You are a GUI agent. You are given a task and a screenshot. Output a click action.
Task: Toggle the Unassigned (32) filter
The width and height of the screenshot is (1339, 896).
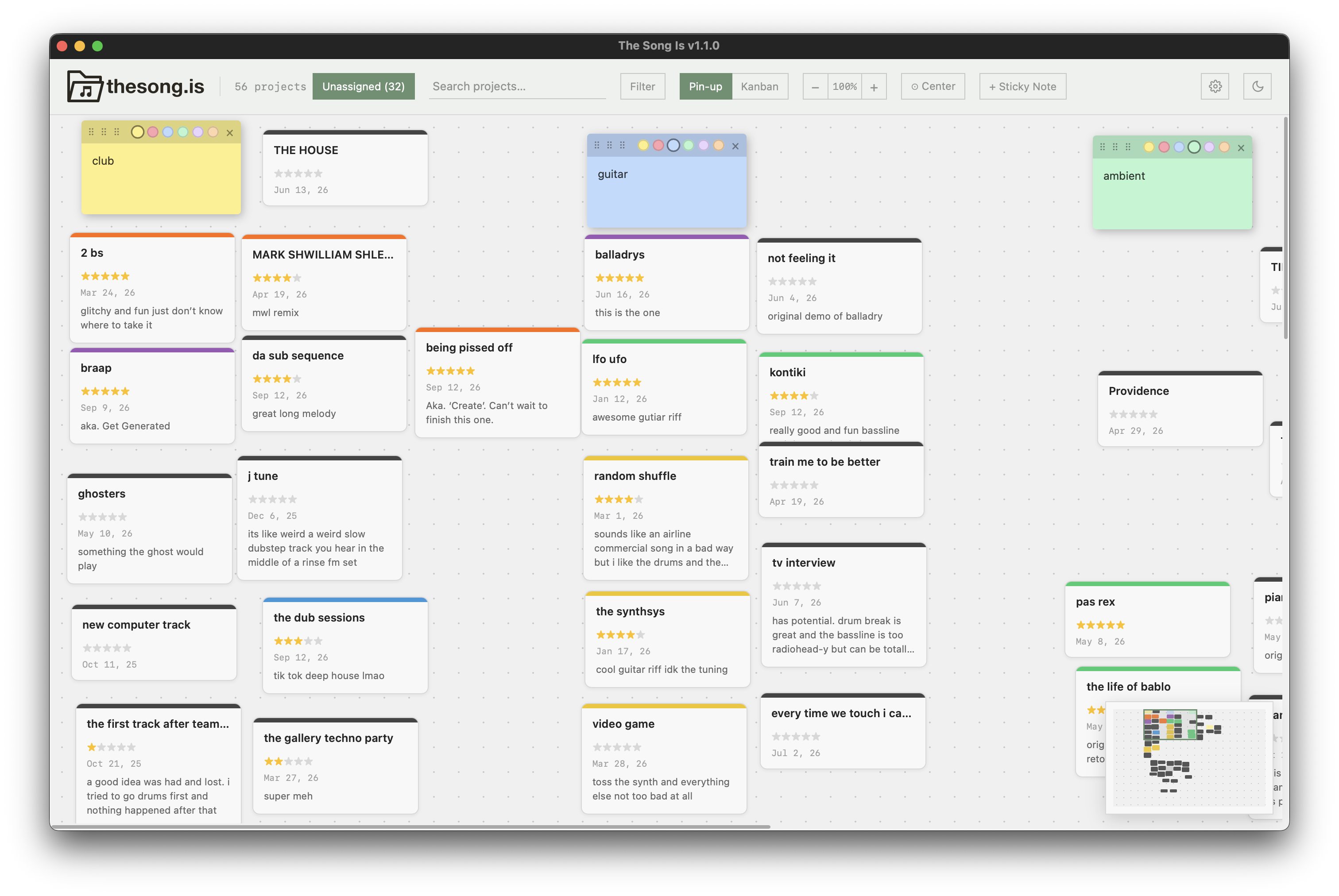[364, 86]
